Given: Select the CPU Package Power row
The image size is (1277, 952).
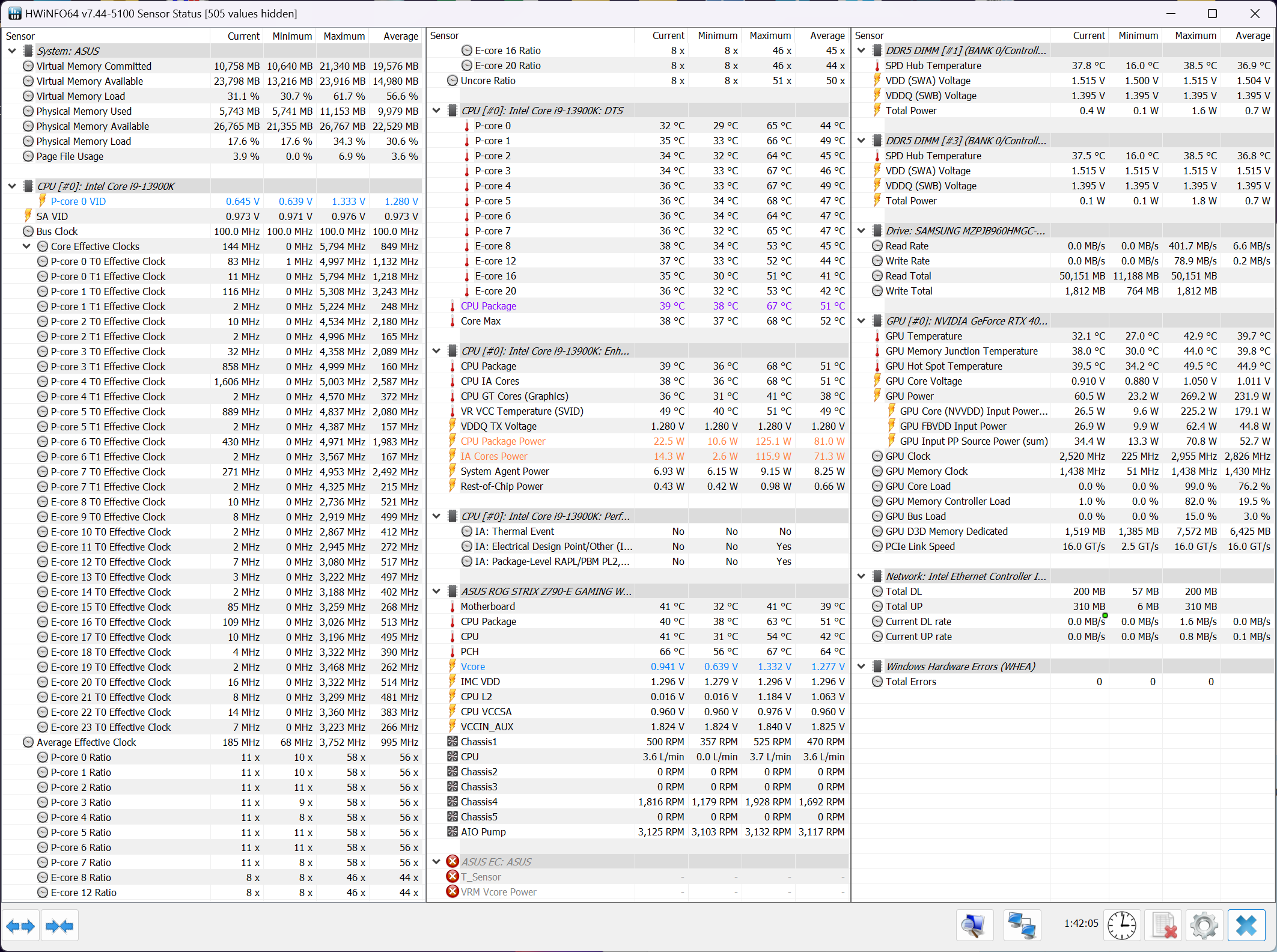Looking at the screenshot, I should (638, 441).
